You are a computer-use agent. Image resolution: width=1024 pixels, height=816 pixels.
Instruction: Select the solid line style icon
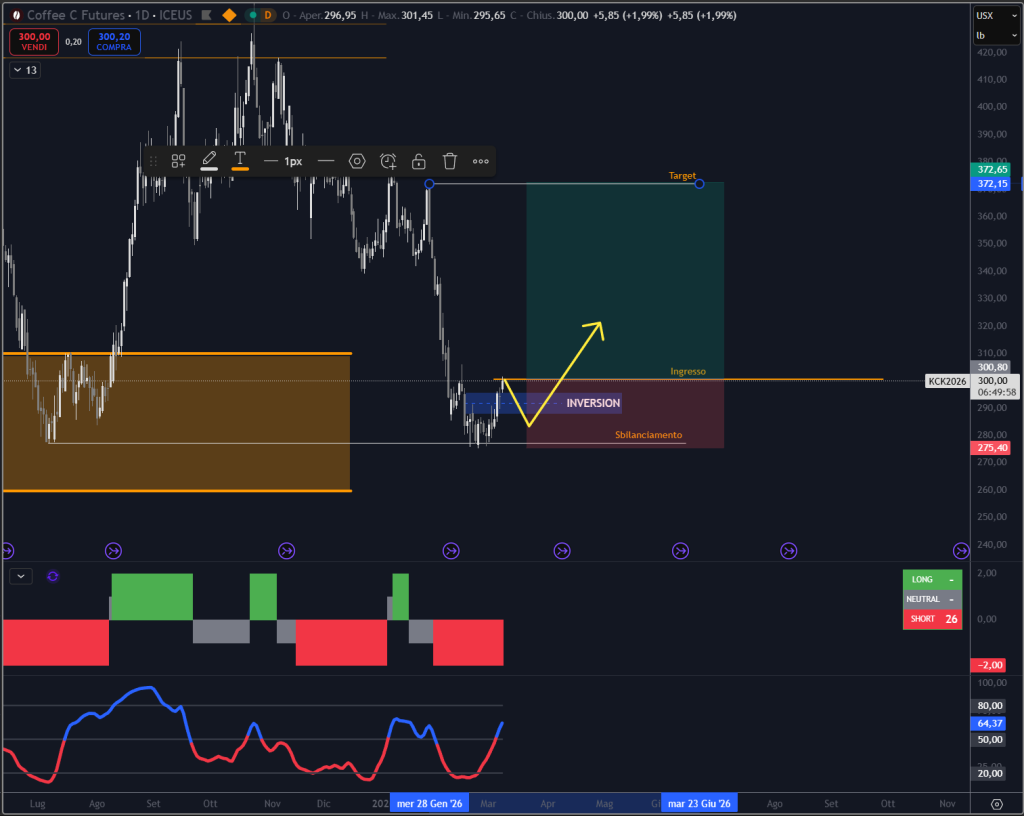(x=326, y=161)
